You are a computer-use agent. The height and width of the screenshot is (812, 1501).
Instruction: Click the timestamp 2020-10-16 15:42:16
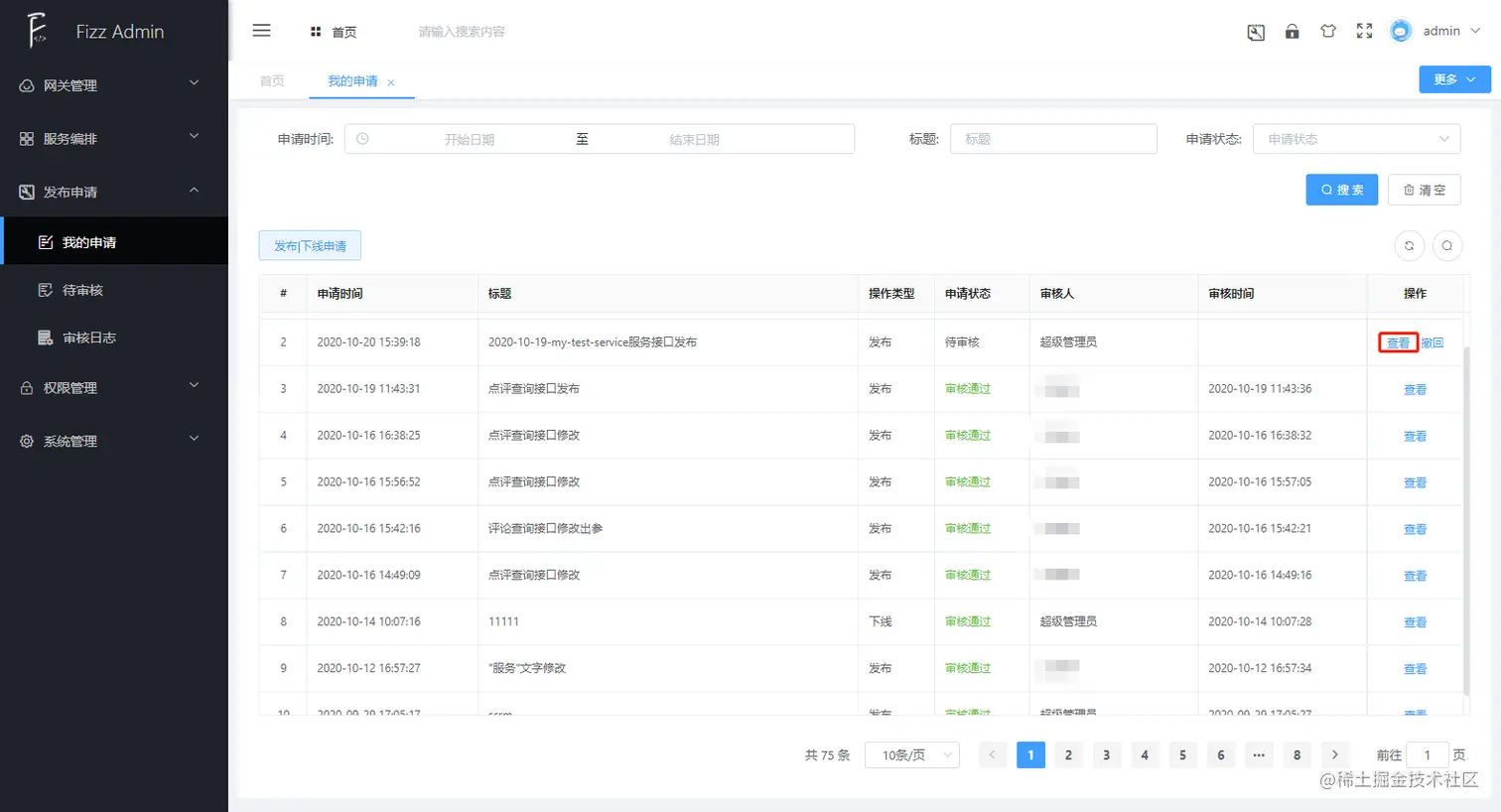(368, 529)
